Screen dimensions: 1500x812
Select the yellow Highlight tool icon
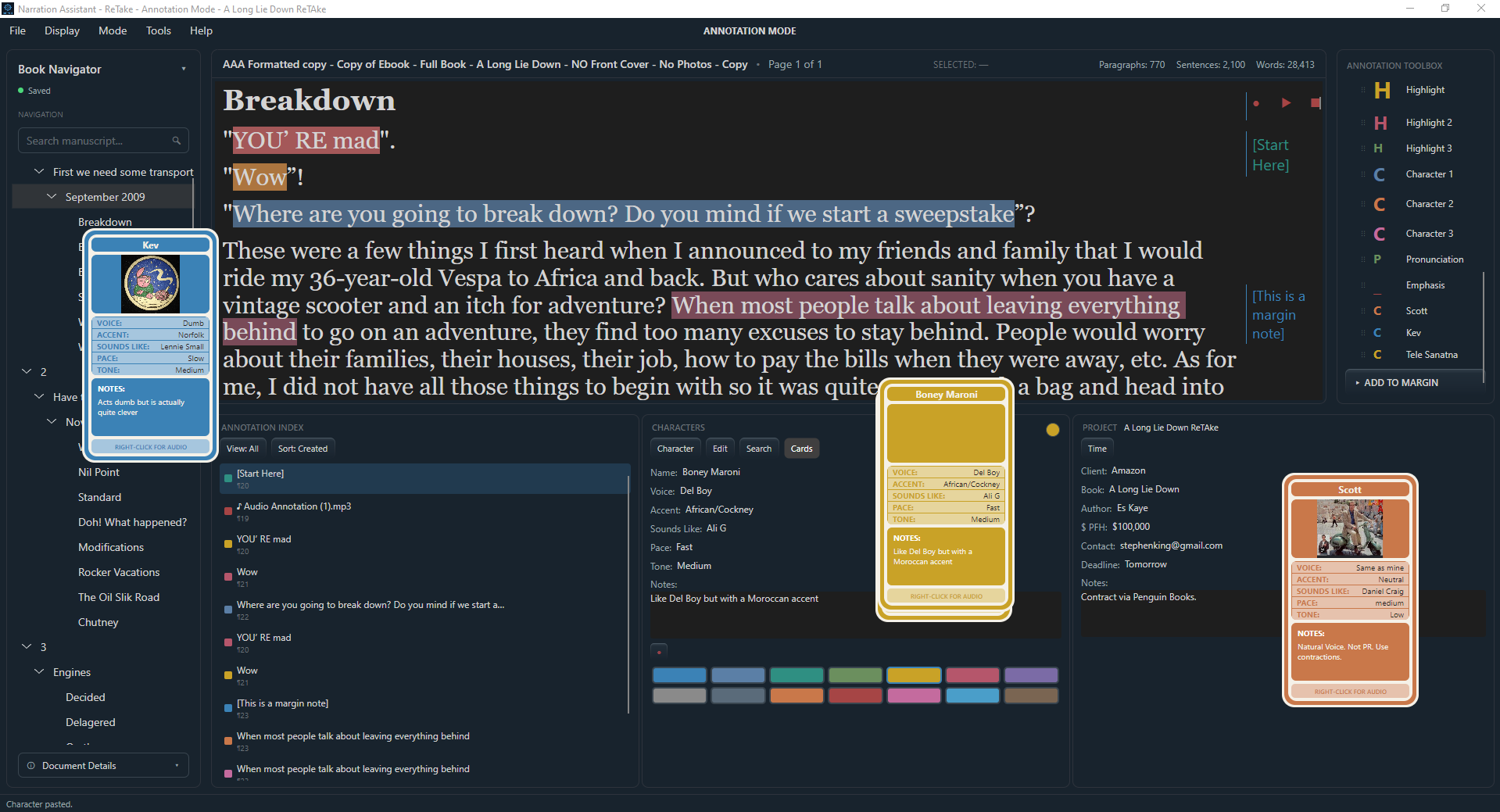tap(1382, 91)
